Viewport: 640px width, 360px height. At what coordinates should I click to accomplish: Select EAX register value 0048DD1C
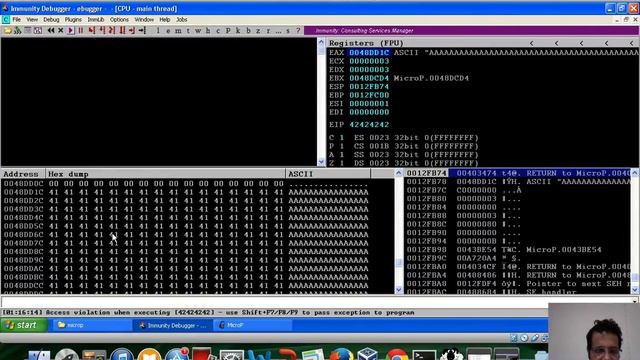369,53
